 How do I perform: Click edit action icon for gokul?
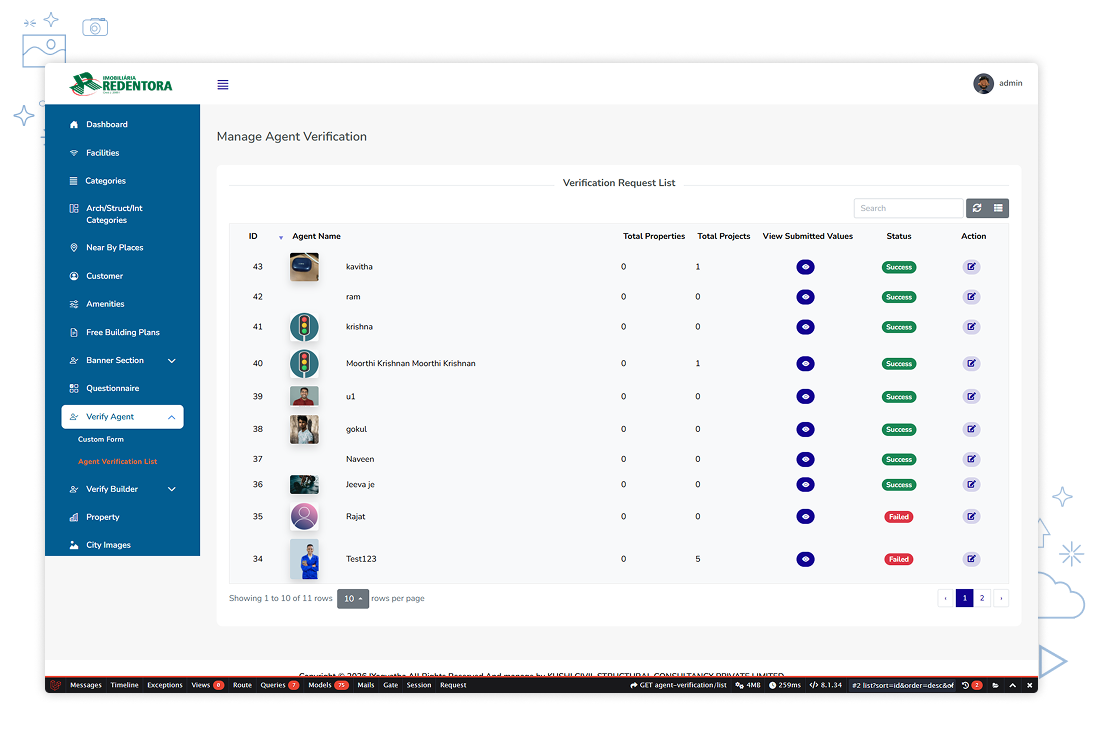[971, 430]
